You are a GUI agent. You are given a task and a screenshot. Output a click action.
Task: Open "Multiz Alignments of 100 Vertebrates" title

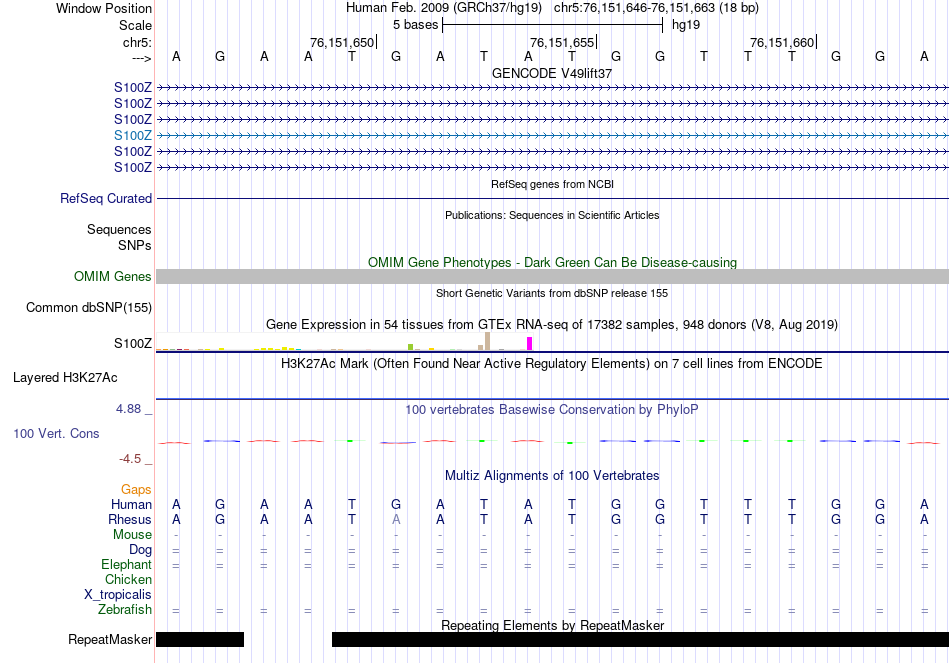coord(552,476)
